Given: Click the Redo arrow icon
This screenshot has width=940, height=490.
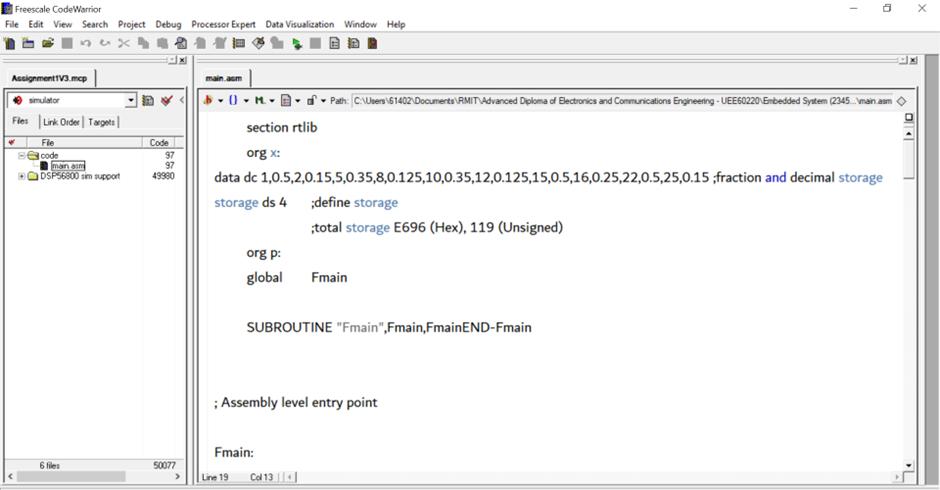Looking at the screenshot, I should [105, 43].
